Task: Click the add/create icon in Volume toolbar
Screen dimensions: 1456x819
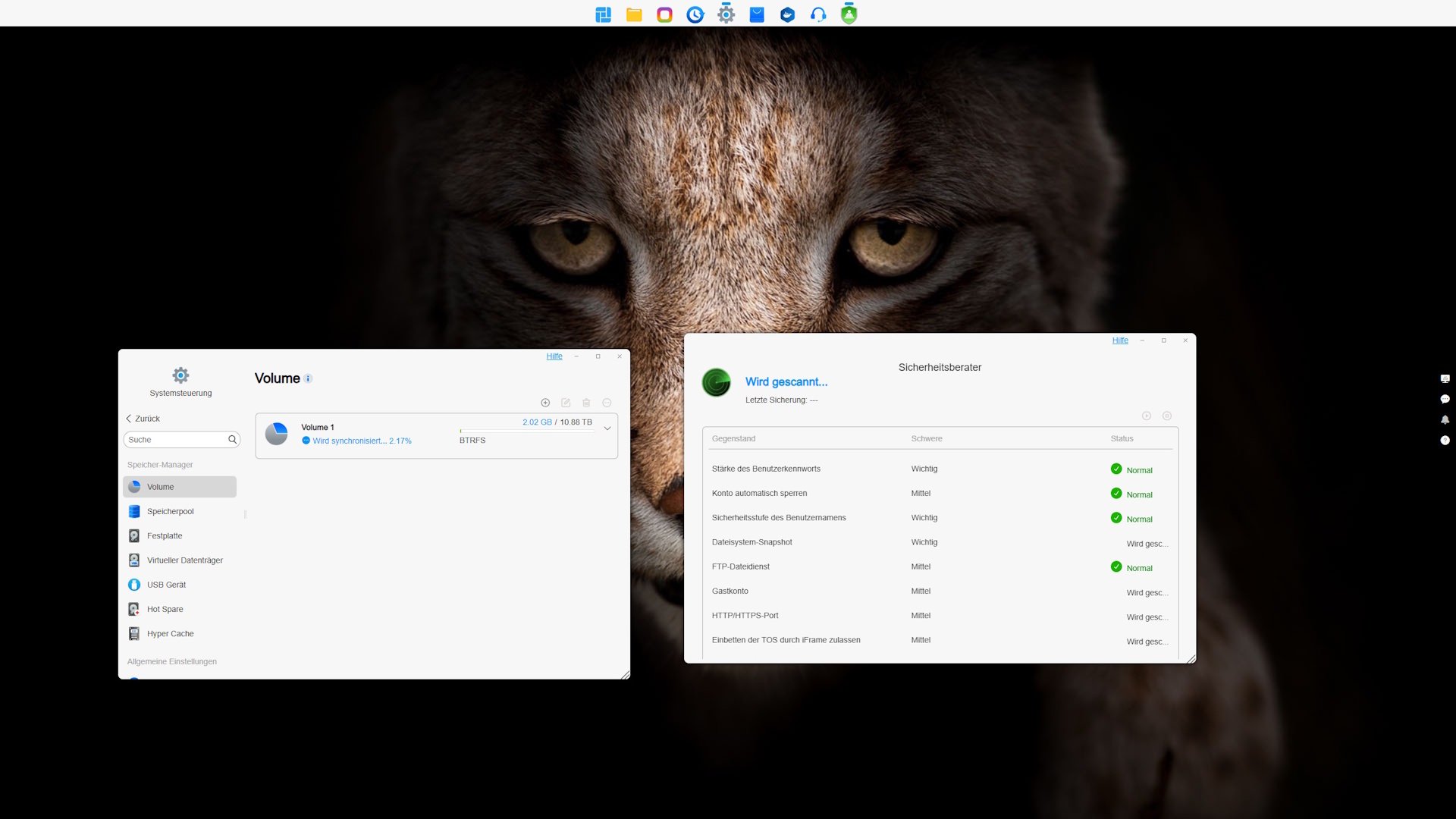Action: [x=545, y=402]
